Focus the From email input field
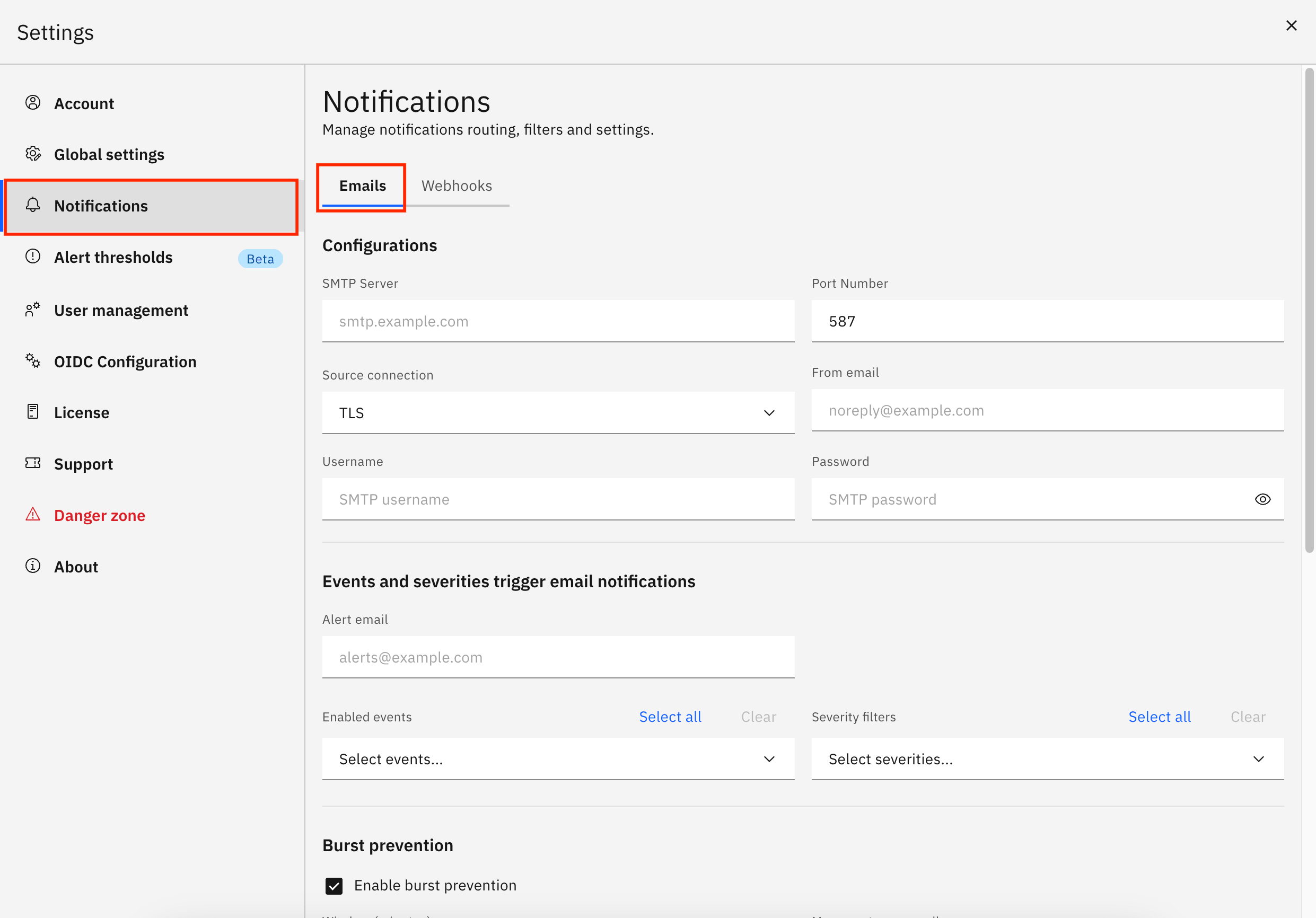 (1047, 410)
